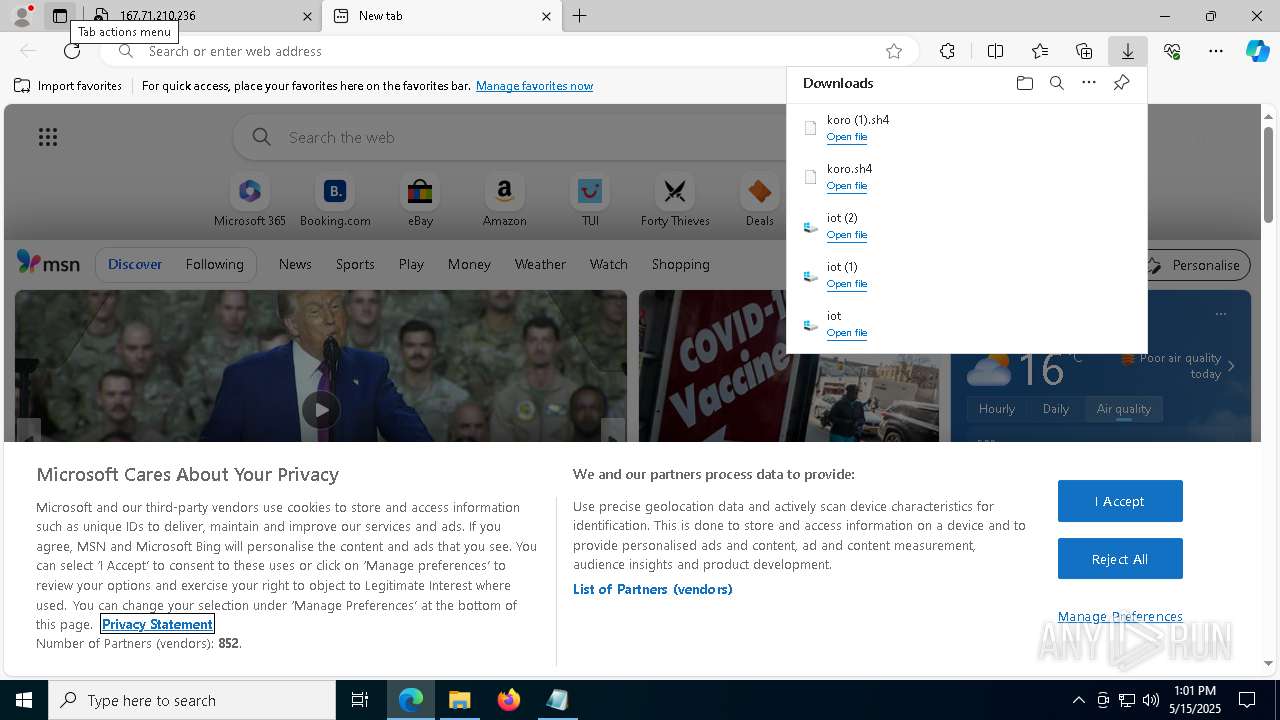
Task: Open the Shopping menu item
Action: pyautogui.click(x=680, y=264)
